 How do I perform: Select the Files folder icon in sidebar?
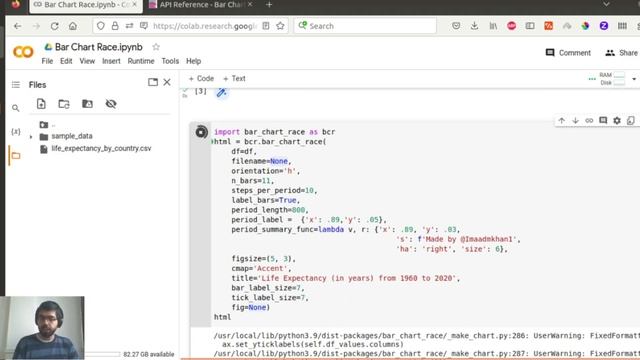pyautogui.click(x=16, y=156)
